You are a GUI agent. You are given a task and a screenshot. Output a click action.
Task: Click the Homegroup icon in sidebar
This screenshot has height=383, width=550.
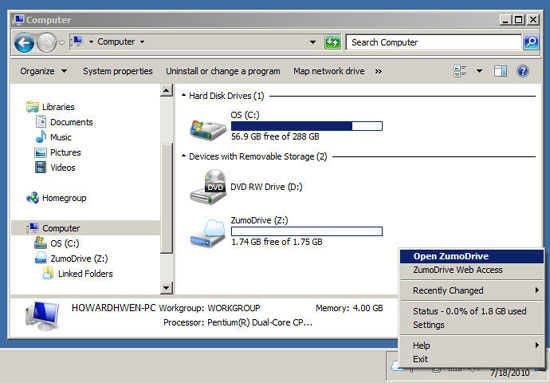pyautogui.click(x=33, y=198)
